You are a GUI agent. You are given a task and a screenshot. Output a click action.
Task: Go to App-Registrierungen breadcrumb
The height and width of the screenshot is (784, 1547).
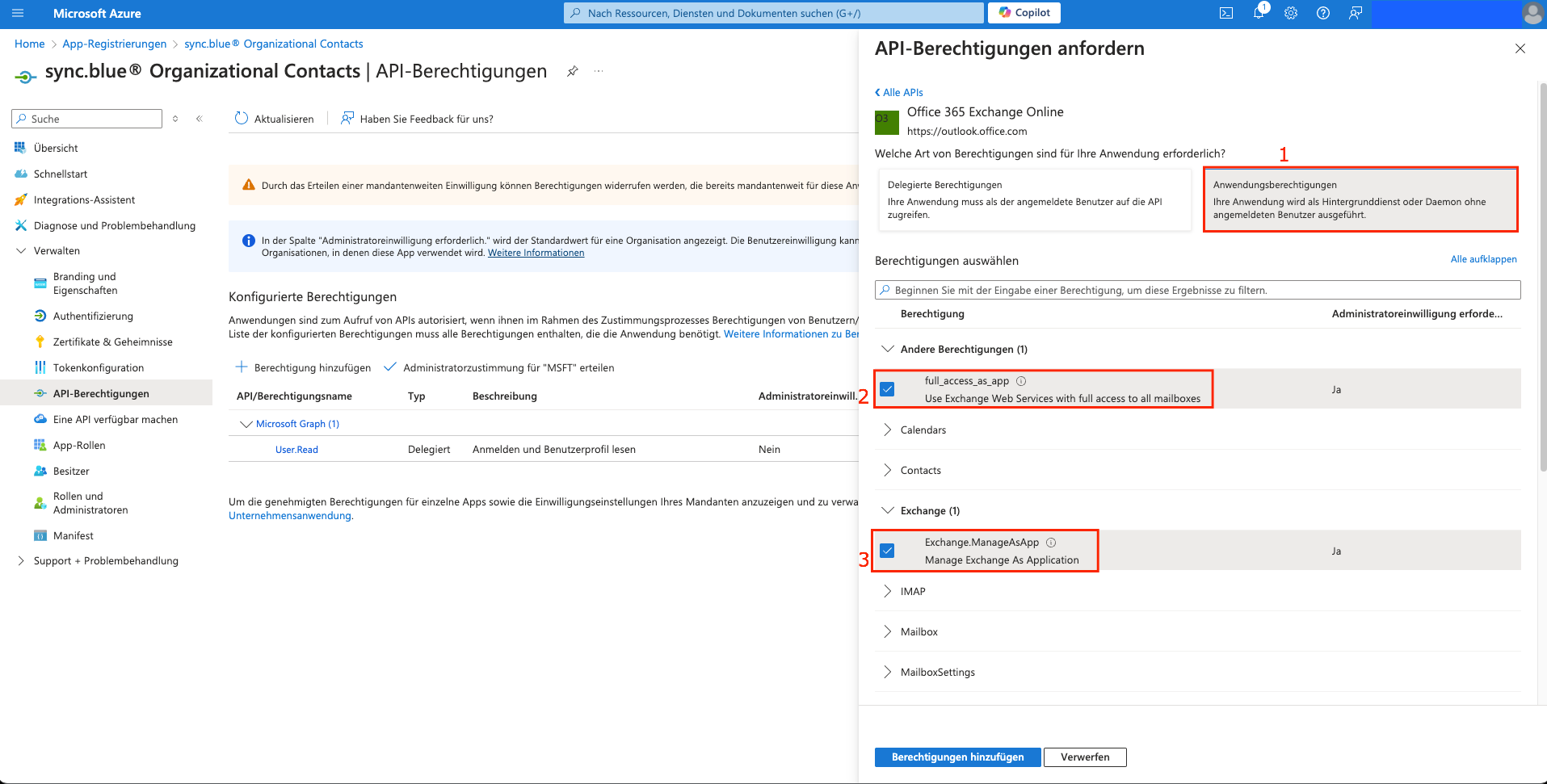(x=115, y=44)
